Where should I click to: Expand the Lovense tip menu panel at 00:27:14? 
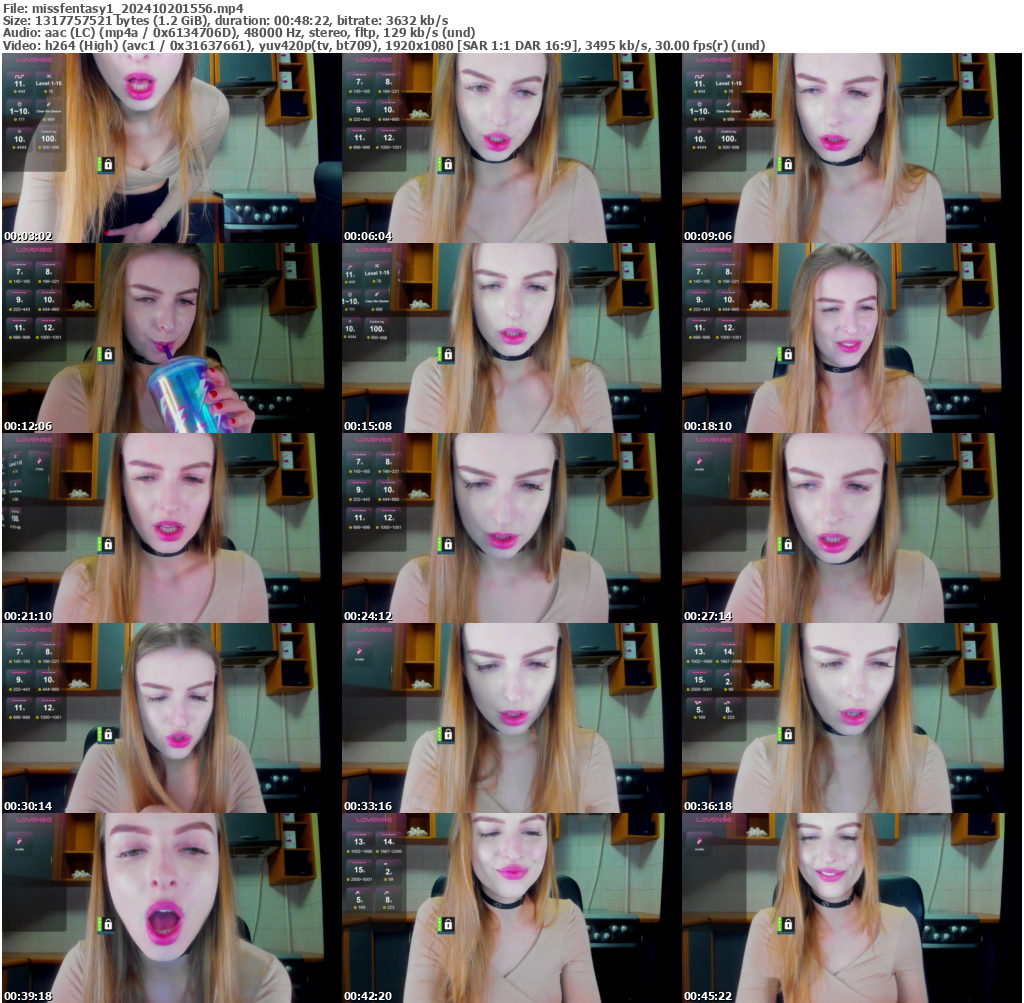coord(700,461)
